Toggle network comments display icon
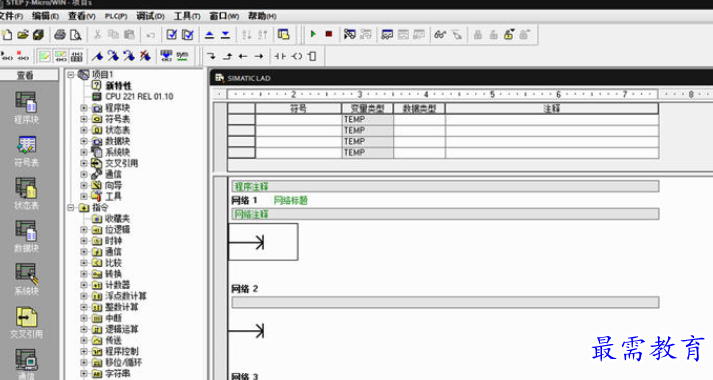 pos(60,56)
